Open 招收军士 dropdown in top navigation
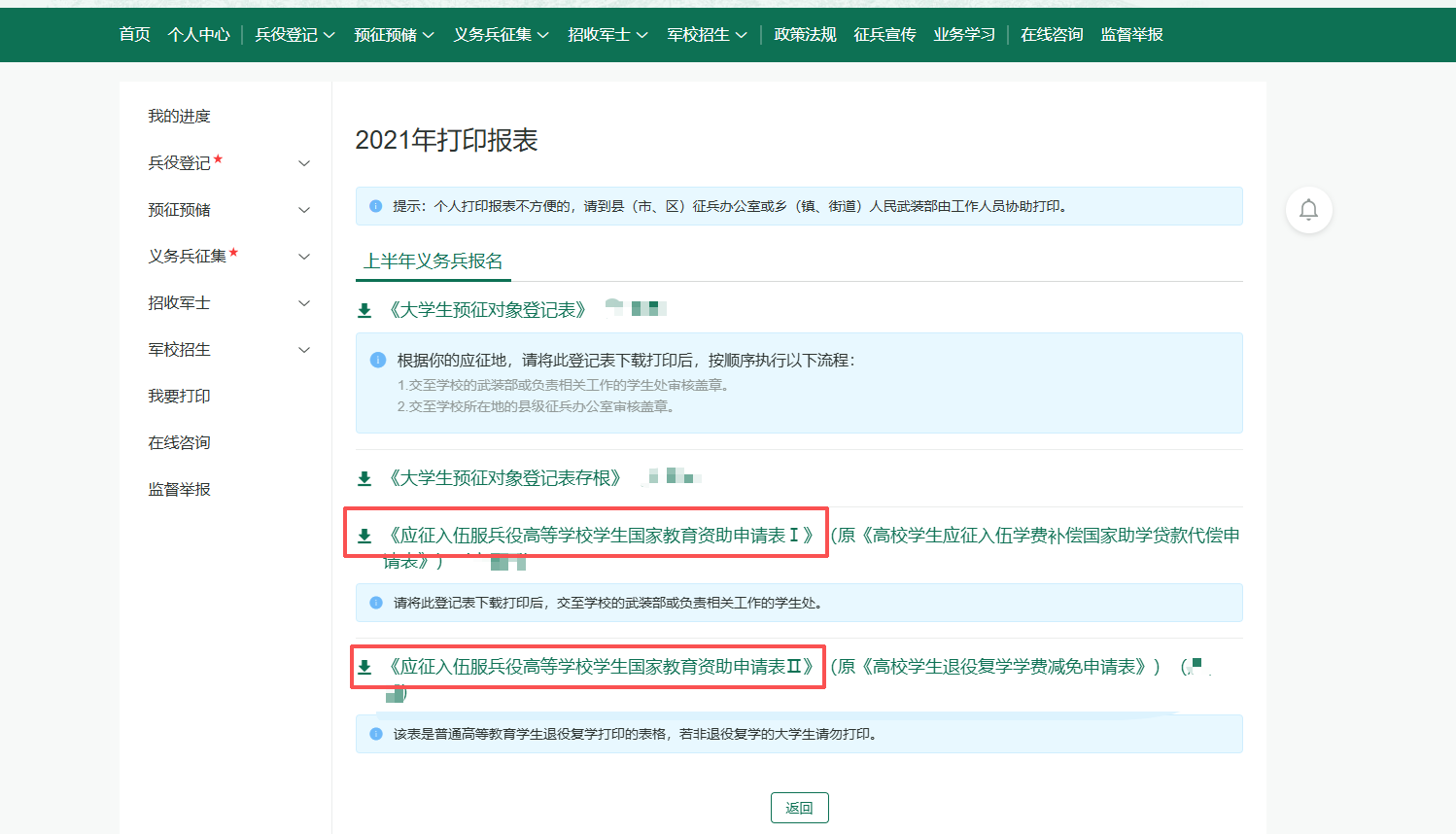The image size is (1456, 834). (607, 35)
